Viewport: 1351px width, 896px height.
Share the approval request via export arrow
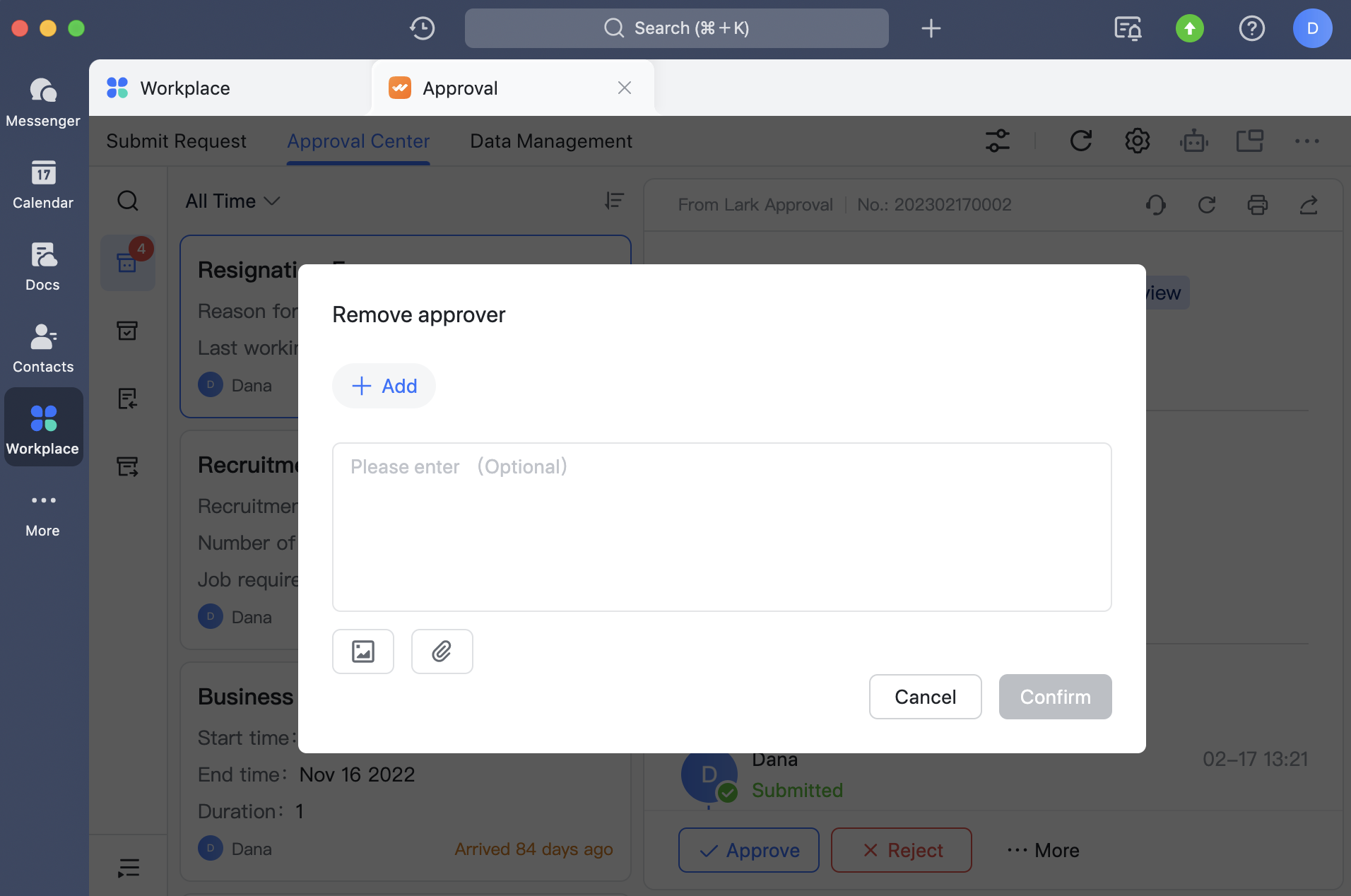pyautogui.click(x=1309, y=205)
